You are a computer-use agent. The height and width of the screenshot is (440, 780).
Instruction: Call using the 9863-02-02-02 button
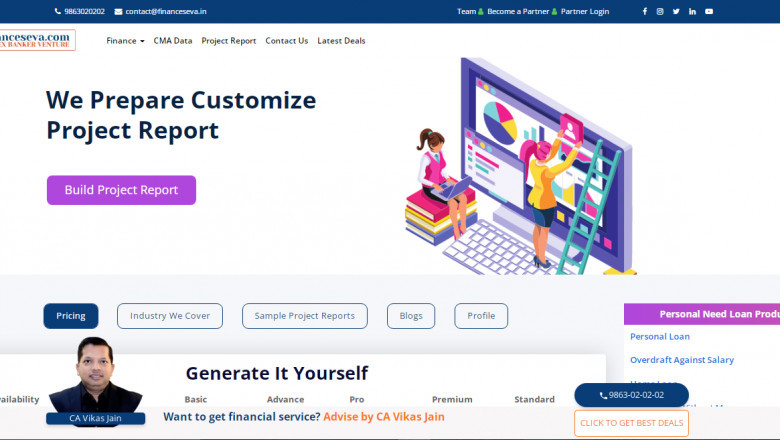[x=631, y=395]
